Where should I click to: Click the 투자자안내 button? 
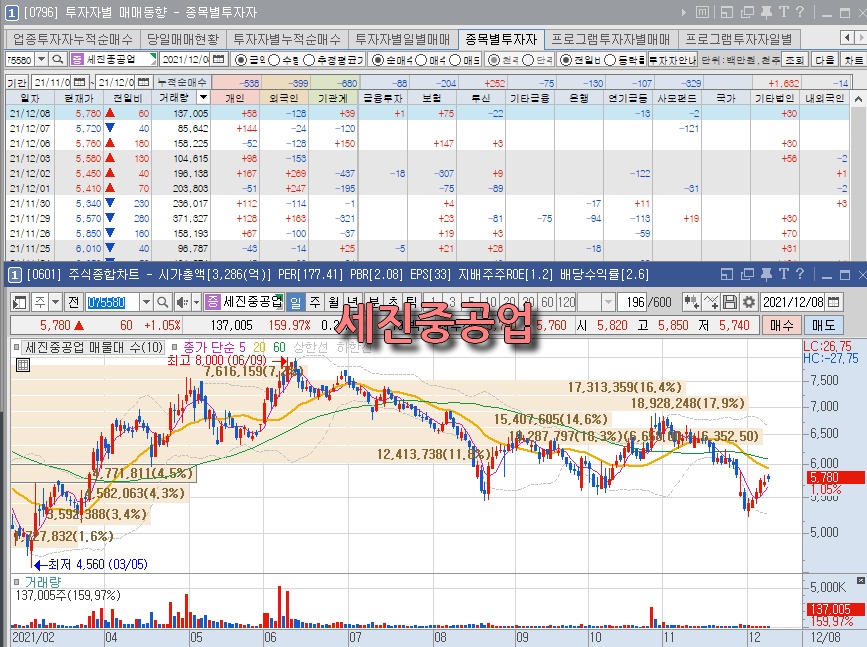pyautogui.click(x=672, y=59)
